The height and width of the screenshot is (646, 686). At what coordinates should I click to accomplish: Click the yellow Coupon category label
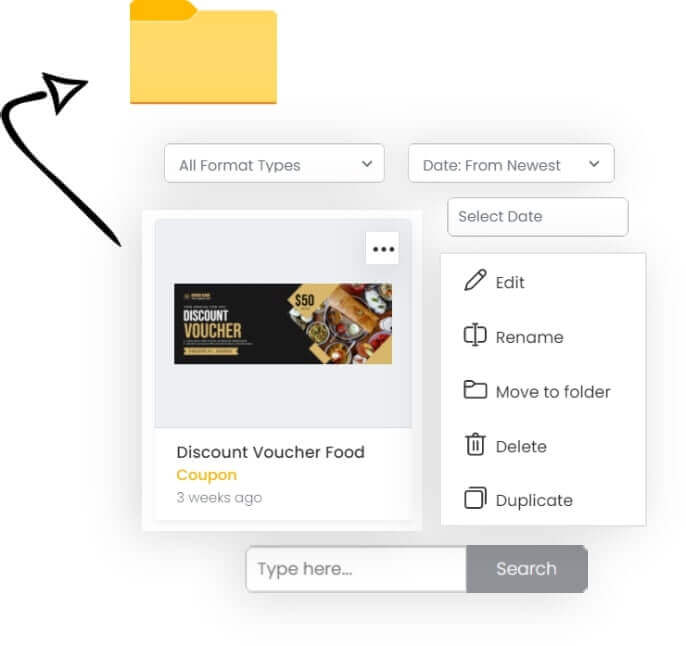[206, 475]
